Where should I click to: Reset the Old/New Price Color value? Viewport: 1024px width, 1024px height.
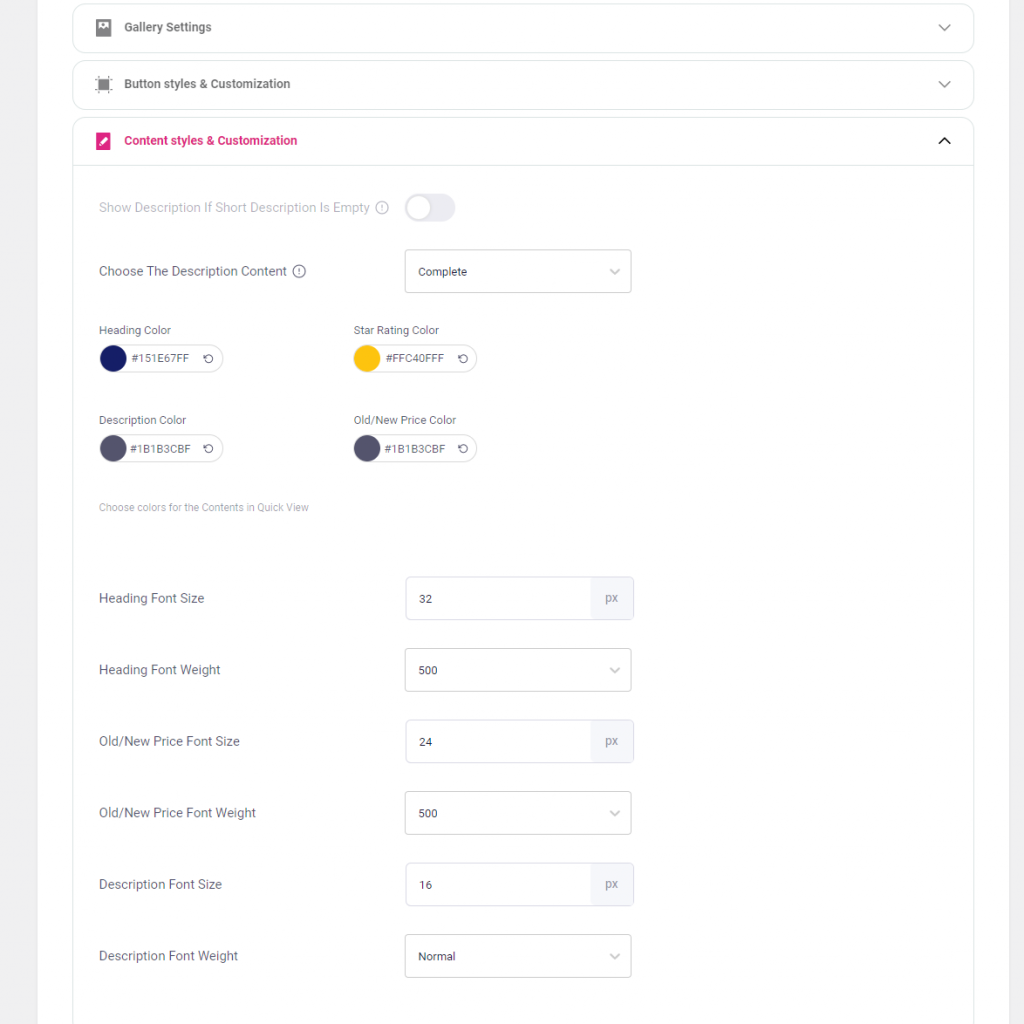(463, 449)
